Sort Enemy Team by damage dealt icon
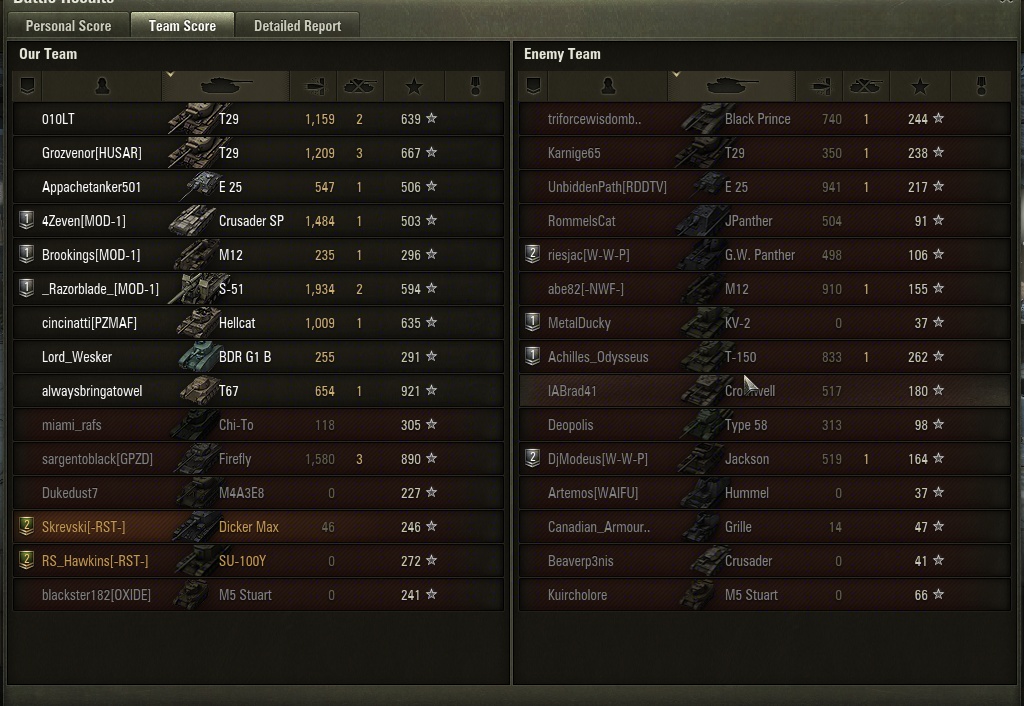 pos(819,87)
